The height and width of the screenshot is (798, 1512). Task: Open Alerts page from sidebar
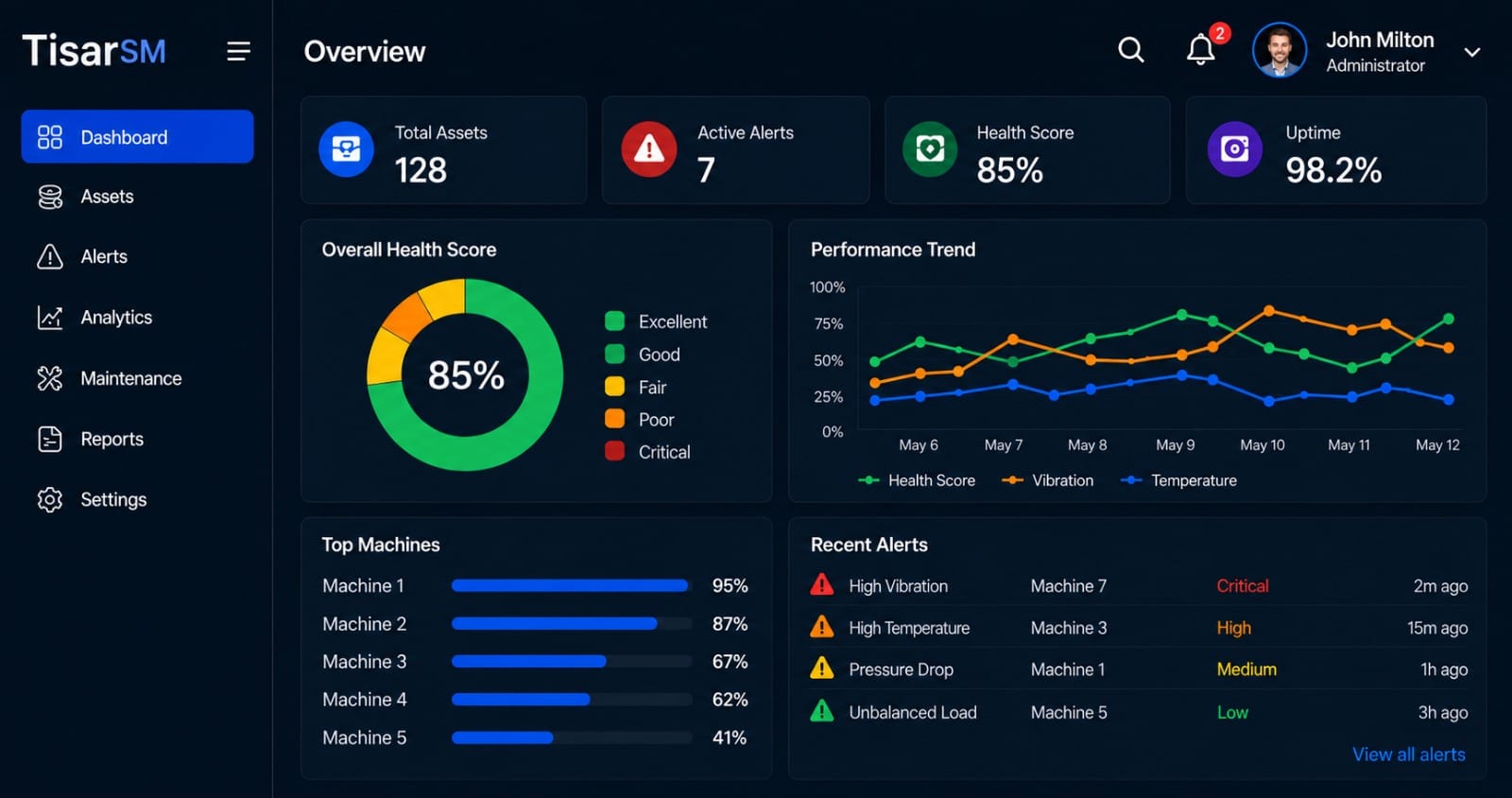(104, 256)
